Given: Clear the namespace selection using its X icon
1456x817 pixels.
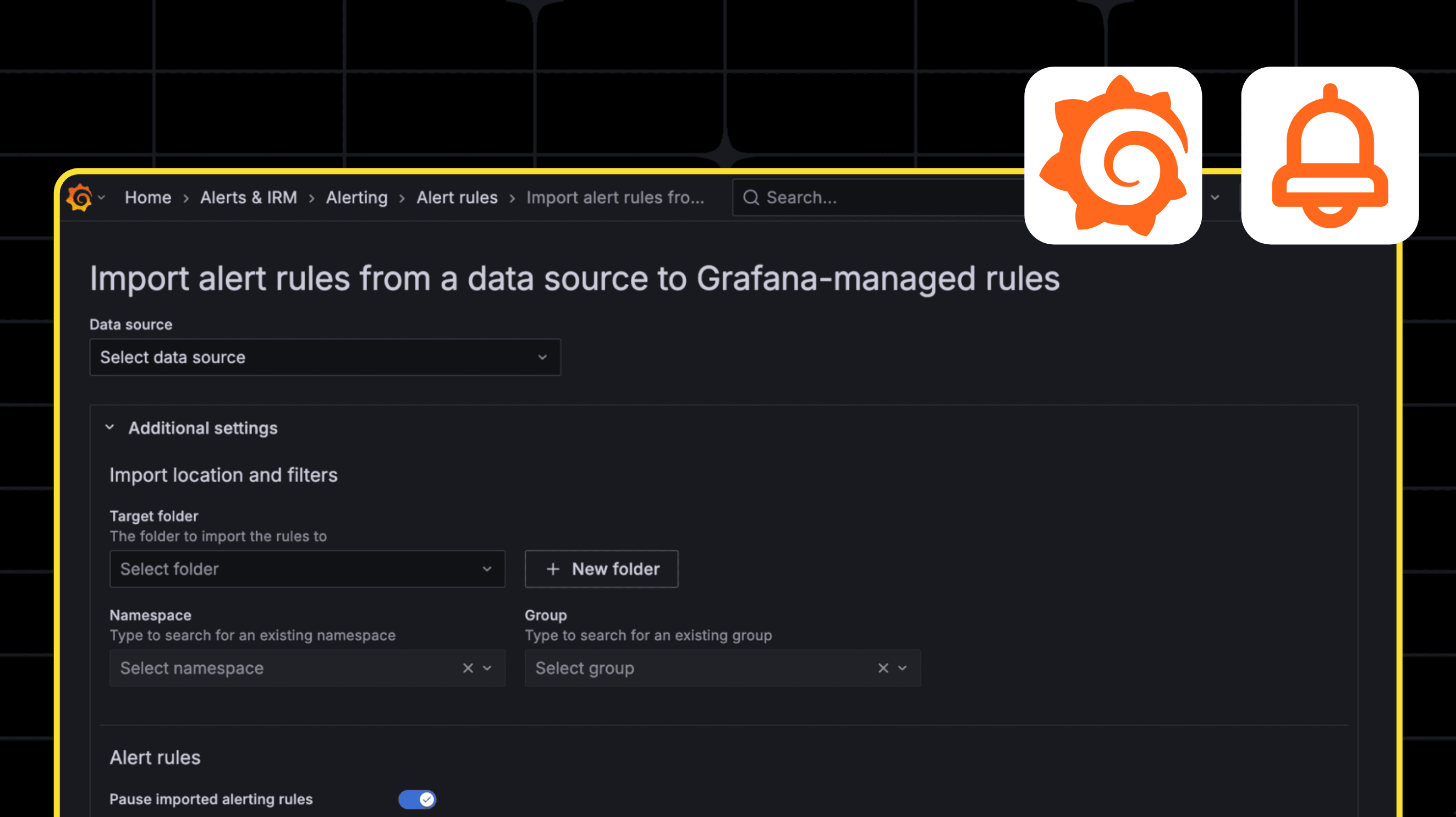Looking at the screenshot, I should tap(468, 668).
